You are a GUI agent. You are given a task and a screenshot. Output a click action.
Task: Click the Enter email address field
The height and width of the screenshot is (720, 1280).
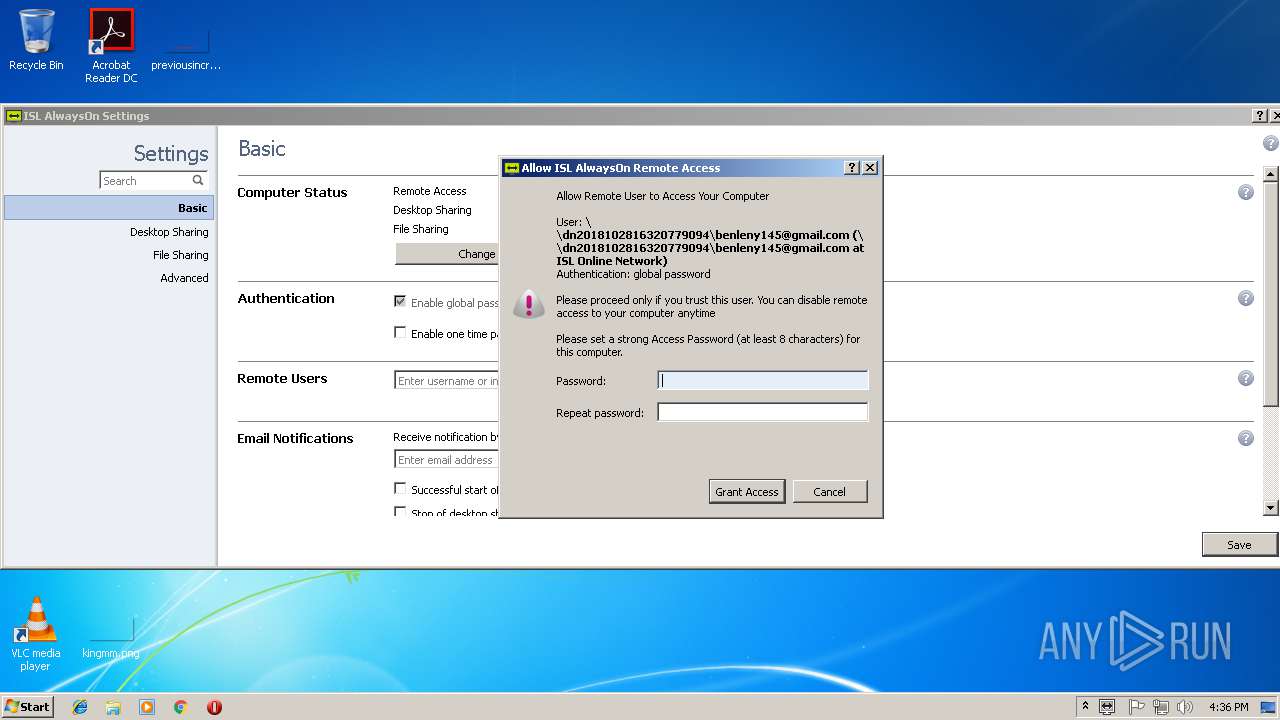[x=447, y=459]
